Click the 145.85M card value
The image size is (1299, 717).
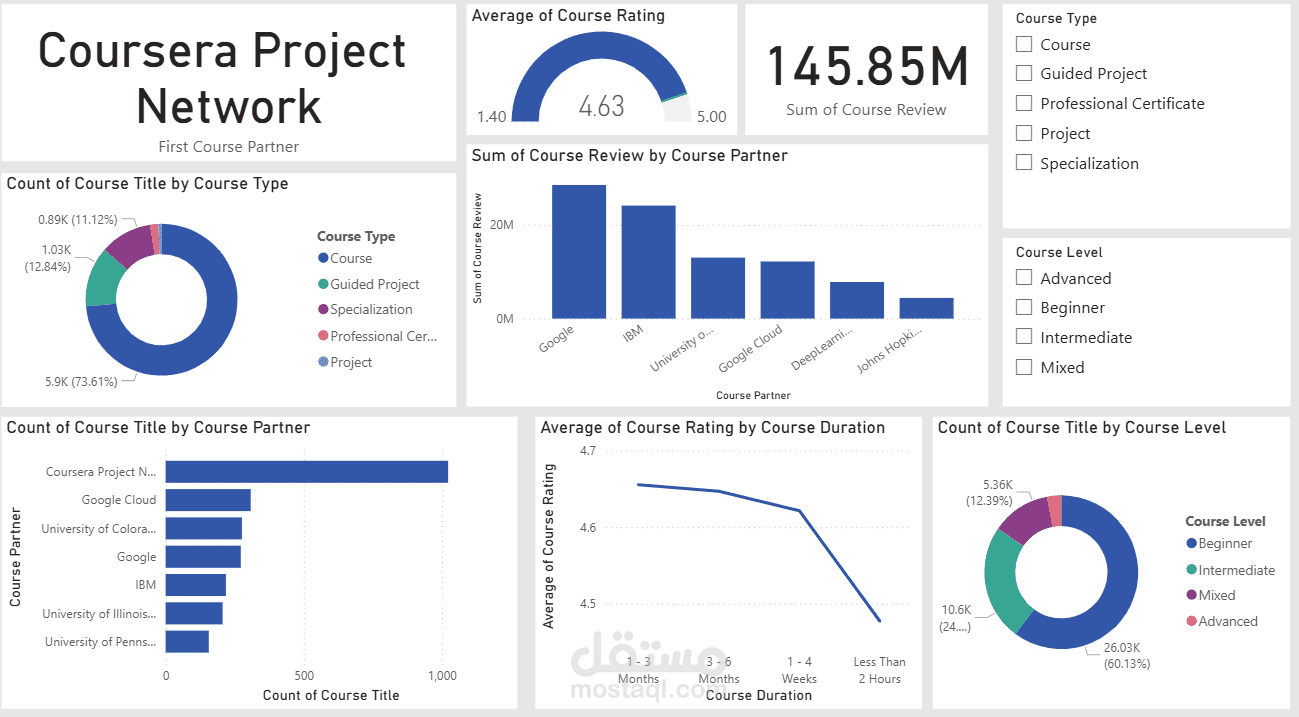point(867,67)
